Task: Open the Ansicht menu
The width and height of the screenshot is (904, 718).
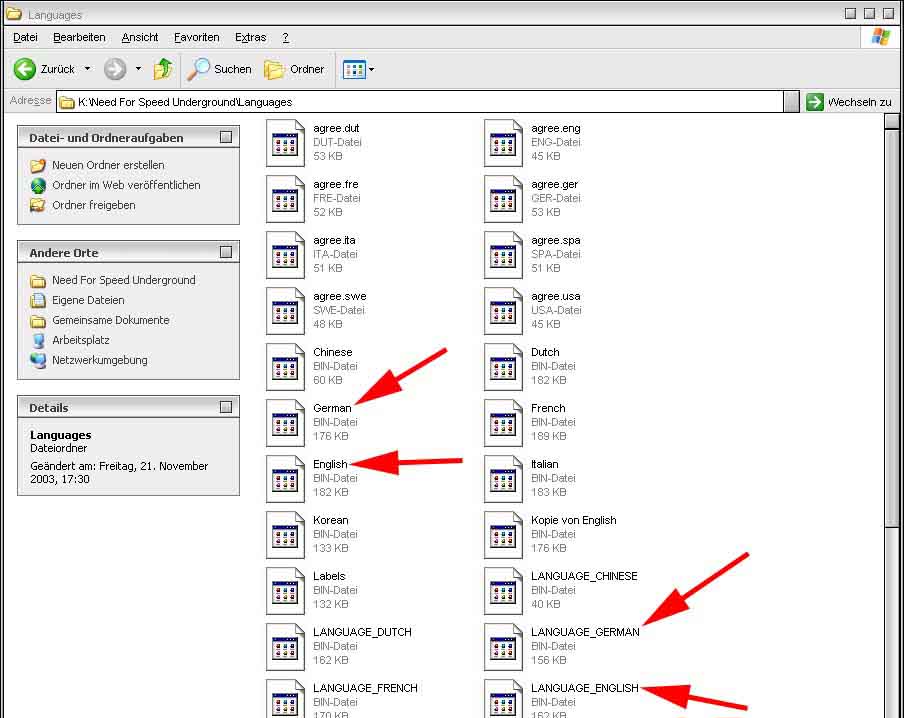Action: click(140, 37)
